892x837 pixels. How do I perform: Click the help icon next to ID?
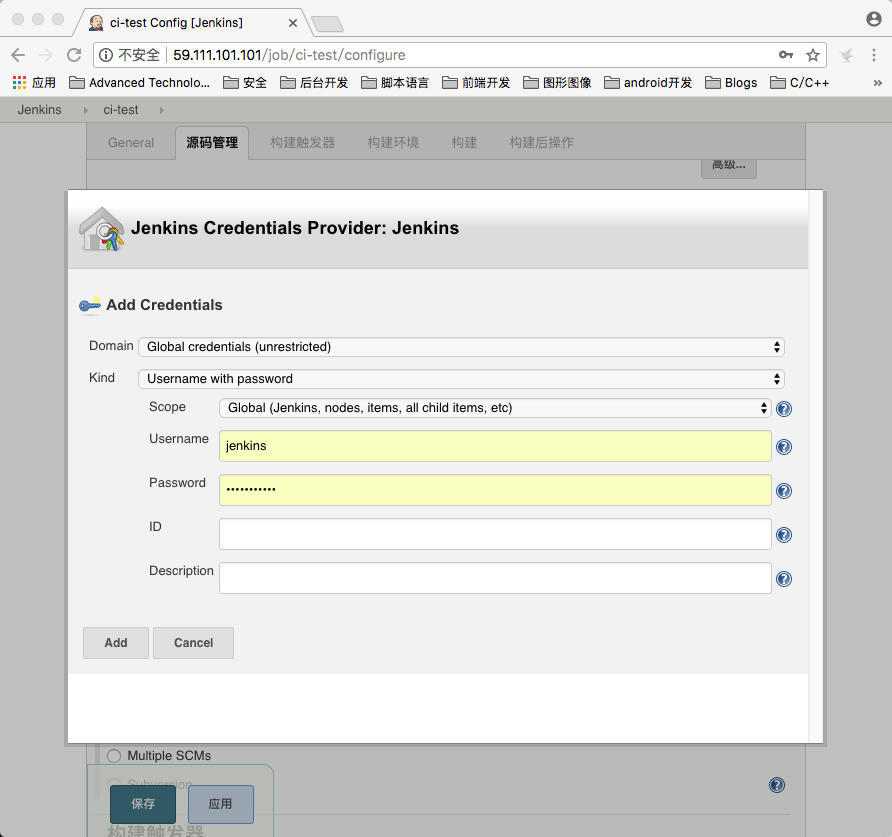click(x=783, y=535)
